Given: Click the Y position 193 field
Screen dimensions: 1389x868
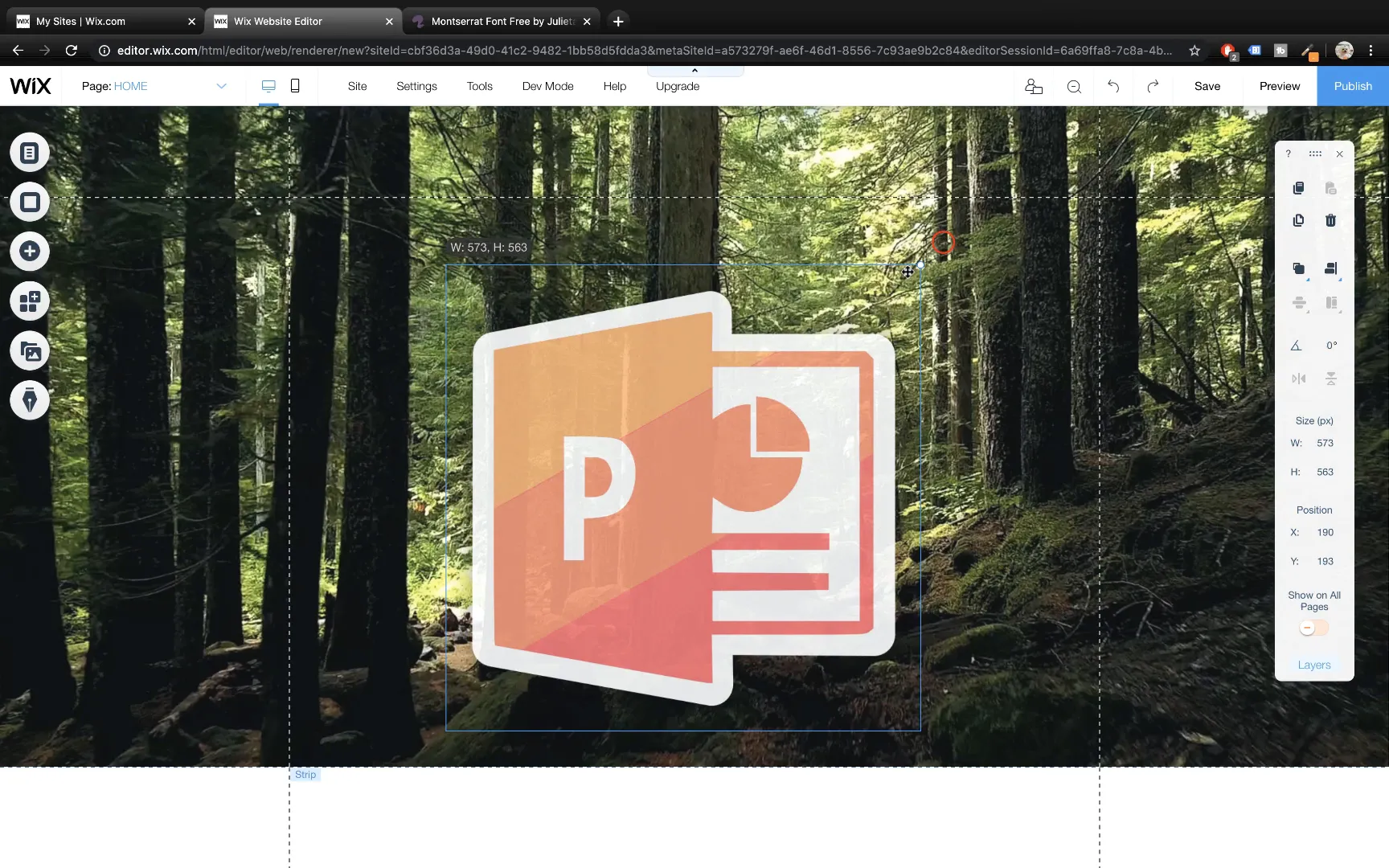Looking at the screenshot, I should pos(1325,561).
